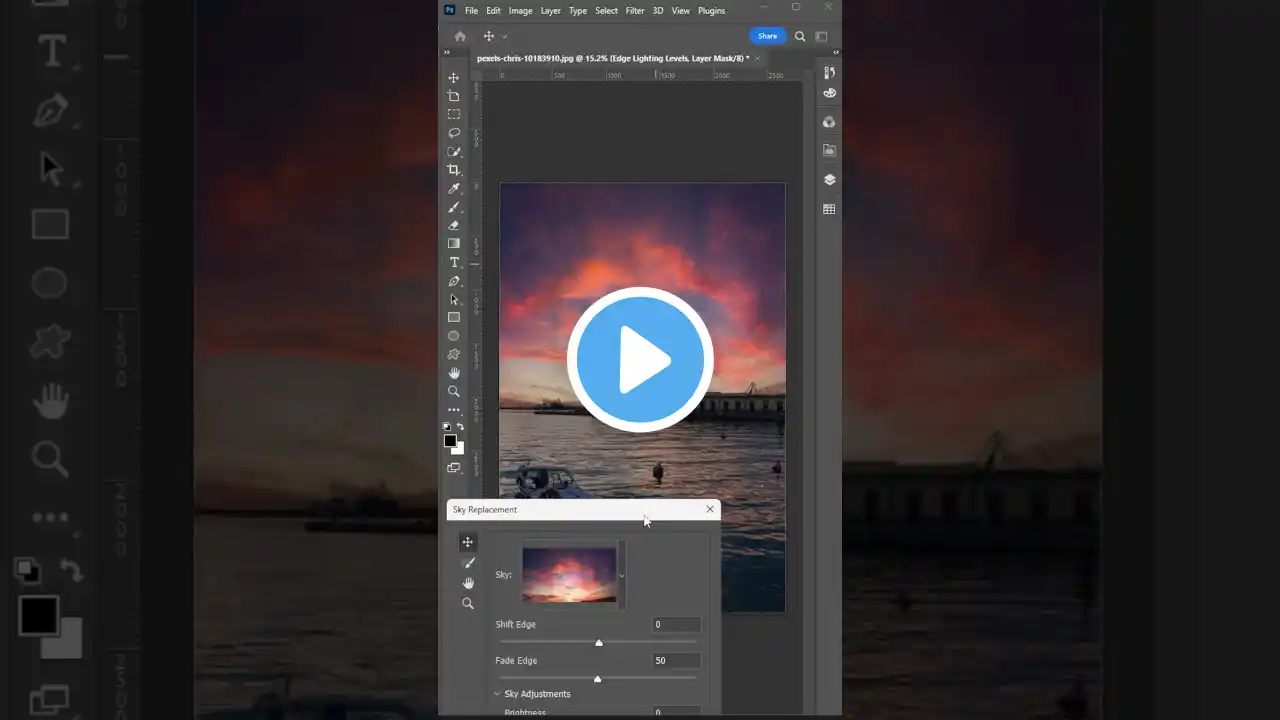Pick the Eyedropper tool
The height and width of the screenshot is (720, 1280).
tap(454, 189)
